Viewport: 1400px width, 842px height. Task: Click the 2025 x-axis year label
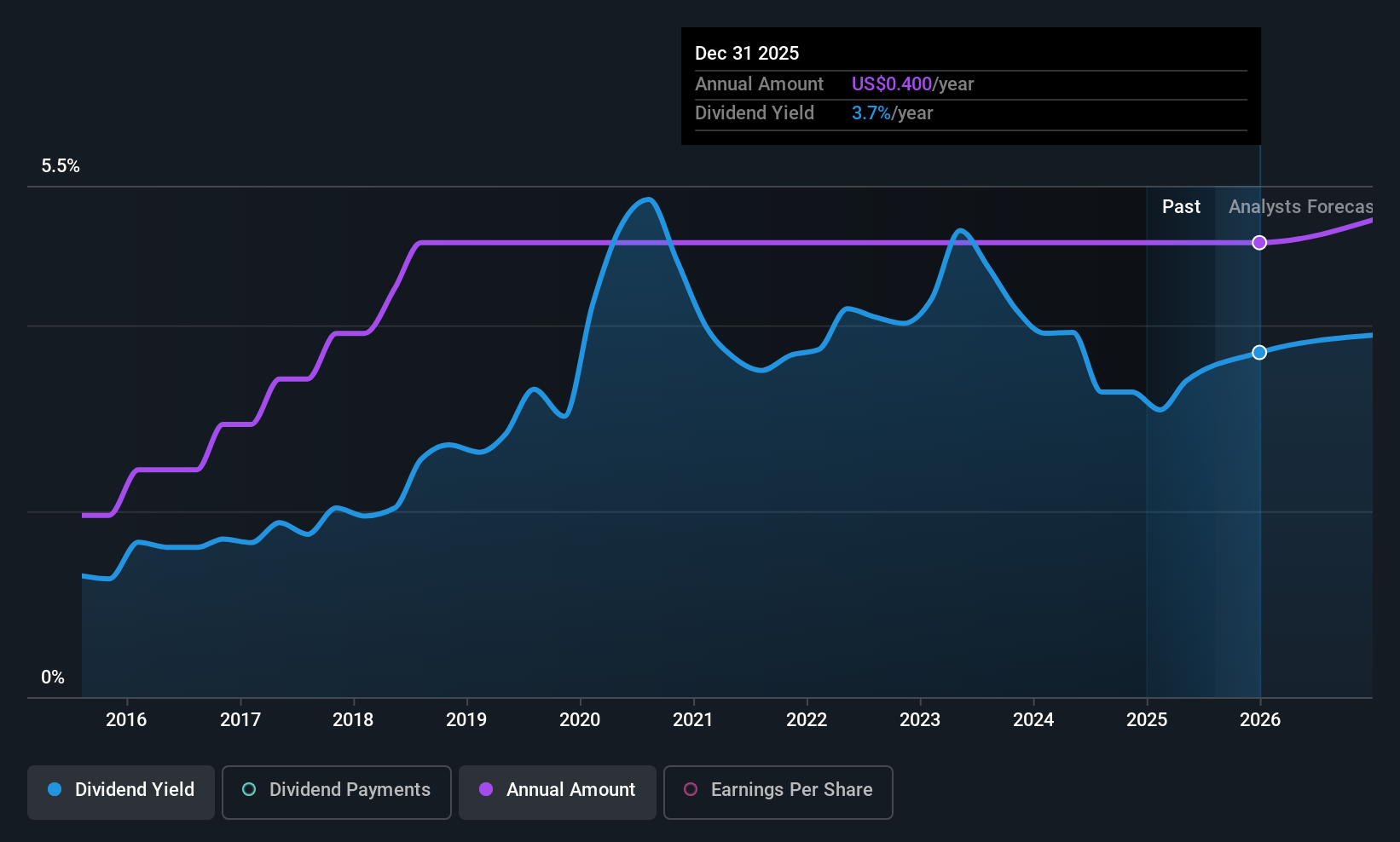[1147, 720]
